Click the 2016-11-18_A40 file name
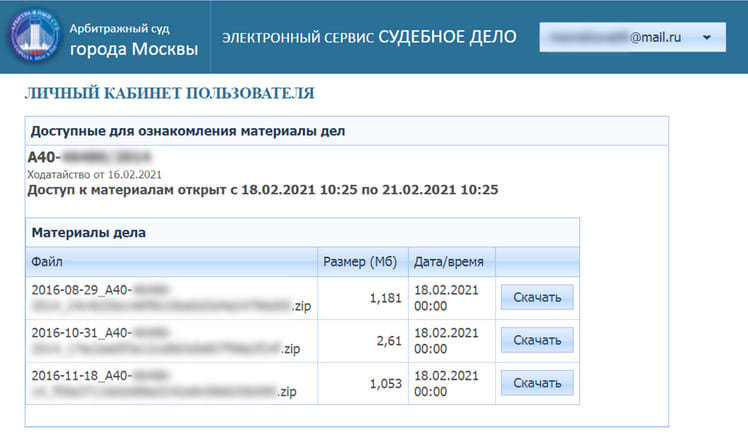The width and height of the screenshot is (748, 434). [x=164, y=384]
